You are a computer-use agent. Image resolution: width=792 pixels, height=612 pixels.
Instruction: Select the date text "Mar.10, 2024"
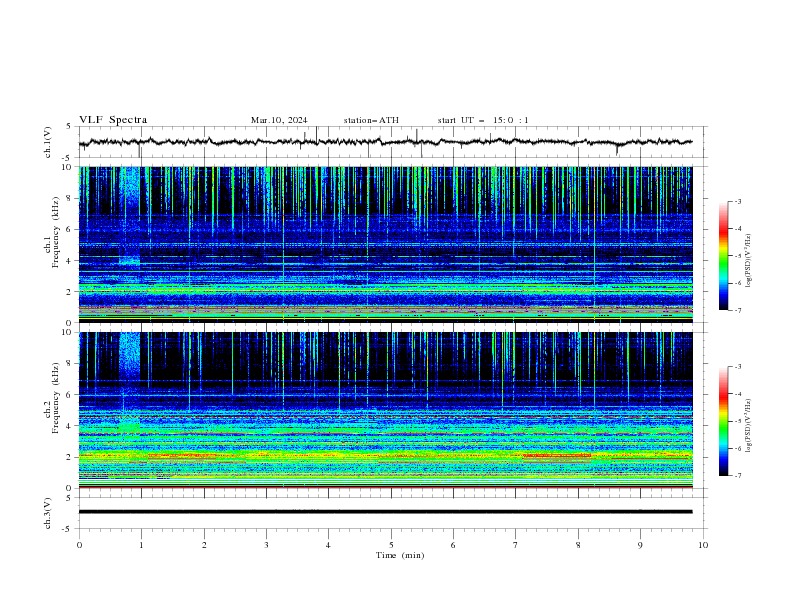279,120
